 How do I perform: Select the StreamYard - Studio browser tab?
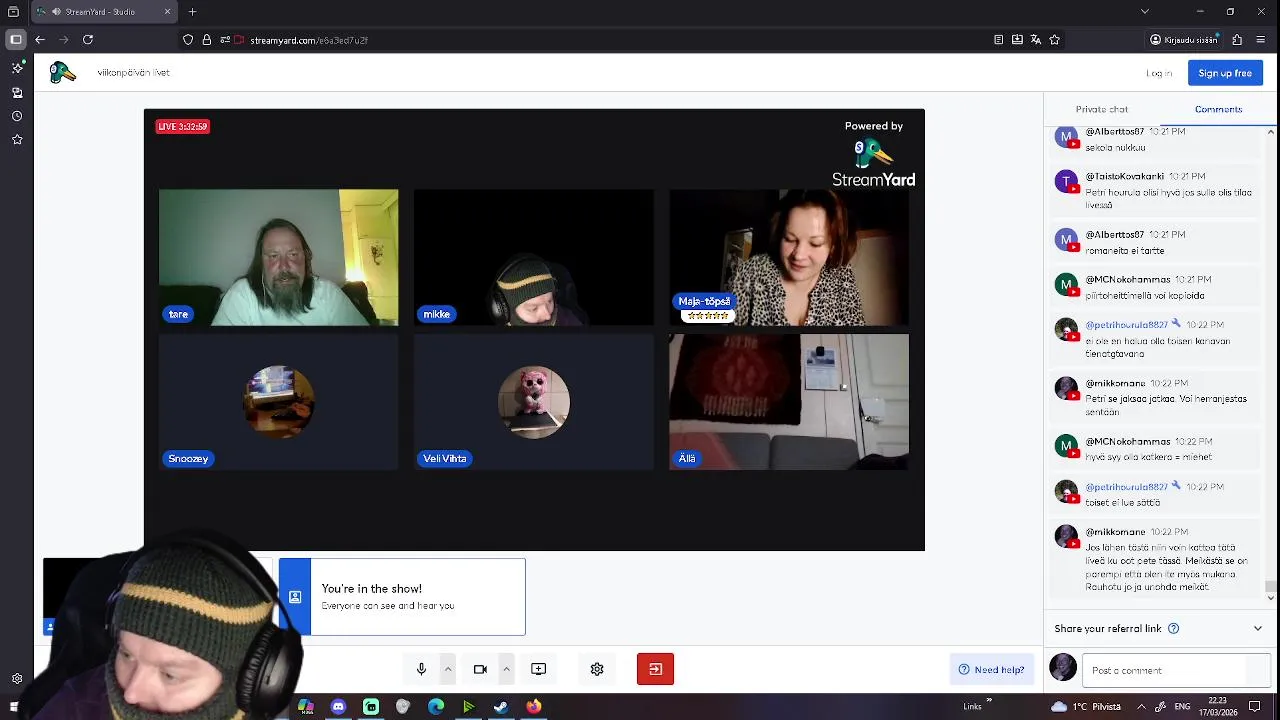[x=105, y=12]
